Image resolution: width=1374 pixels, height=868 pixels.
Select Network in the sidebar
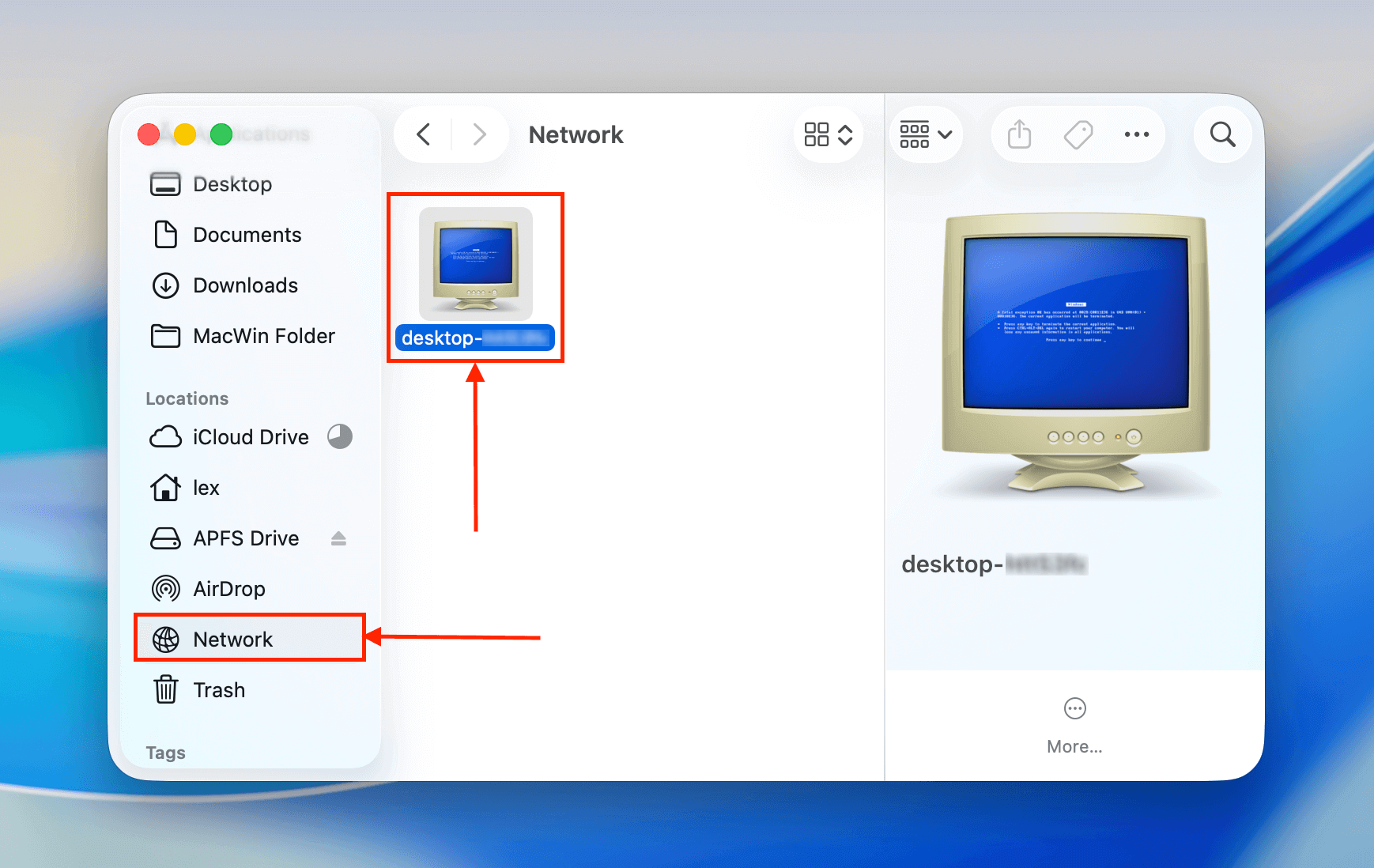(x=232, y=640)
